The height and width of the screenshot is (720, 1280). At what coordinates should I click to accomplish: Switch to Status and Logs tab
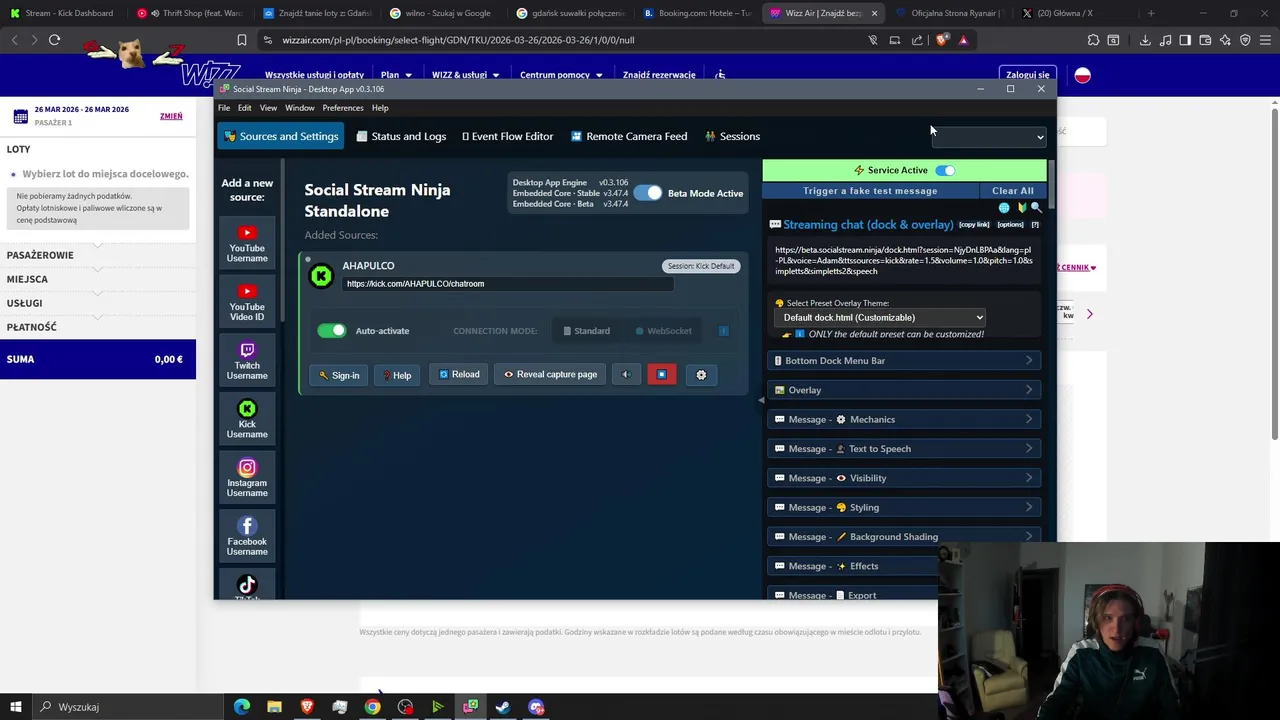tap(401, 136)
